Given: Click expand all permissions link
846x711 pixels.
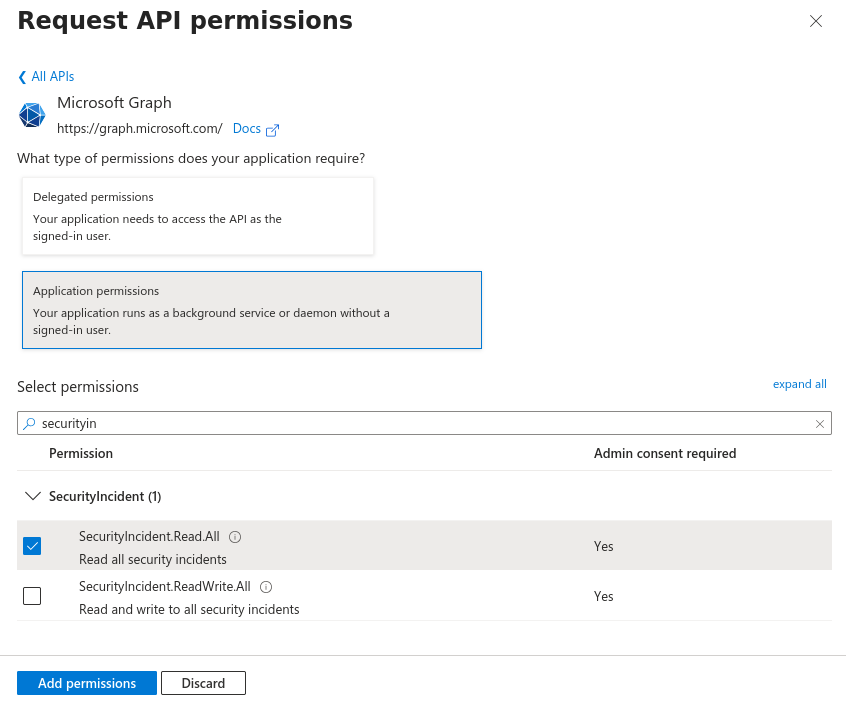Looking at the screenshot, I should pos(799,384).
